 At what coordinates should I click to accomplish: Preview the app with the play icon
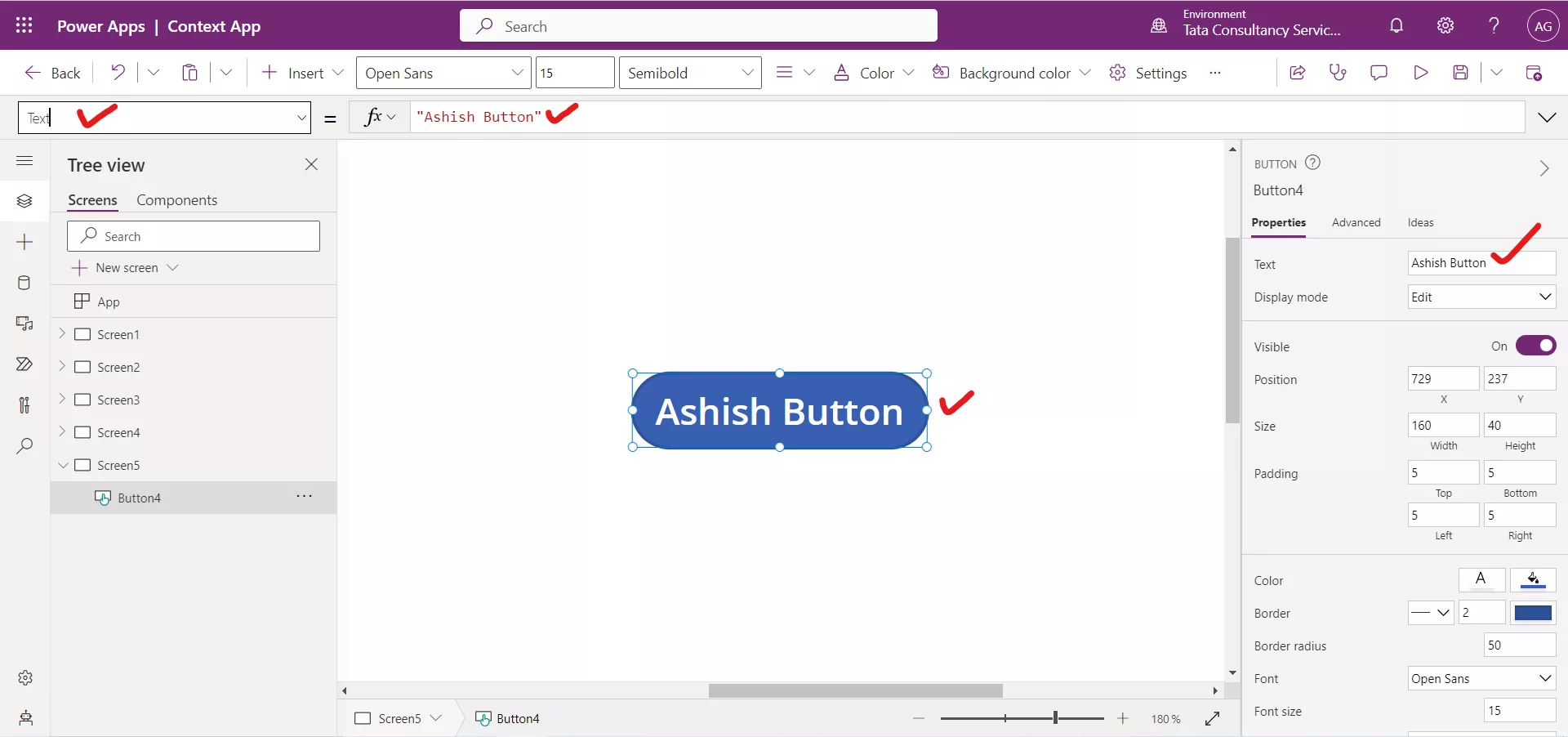point(1421,73)
